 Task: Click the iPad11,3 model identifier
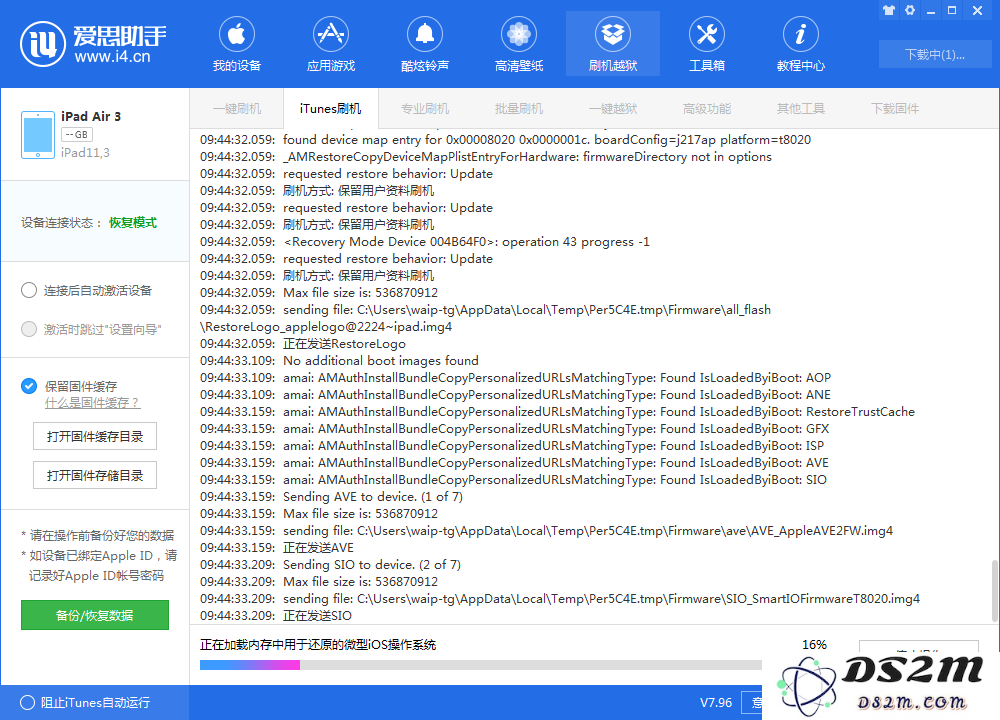[85, 152]
